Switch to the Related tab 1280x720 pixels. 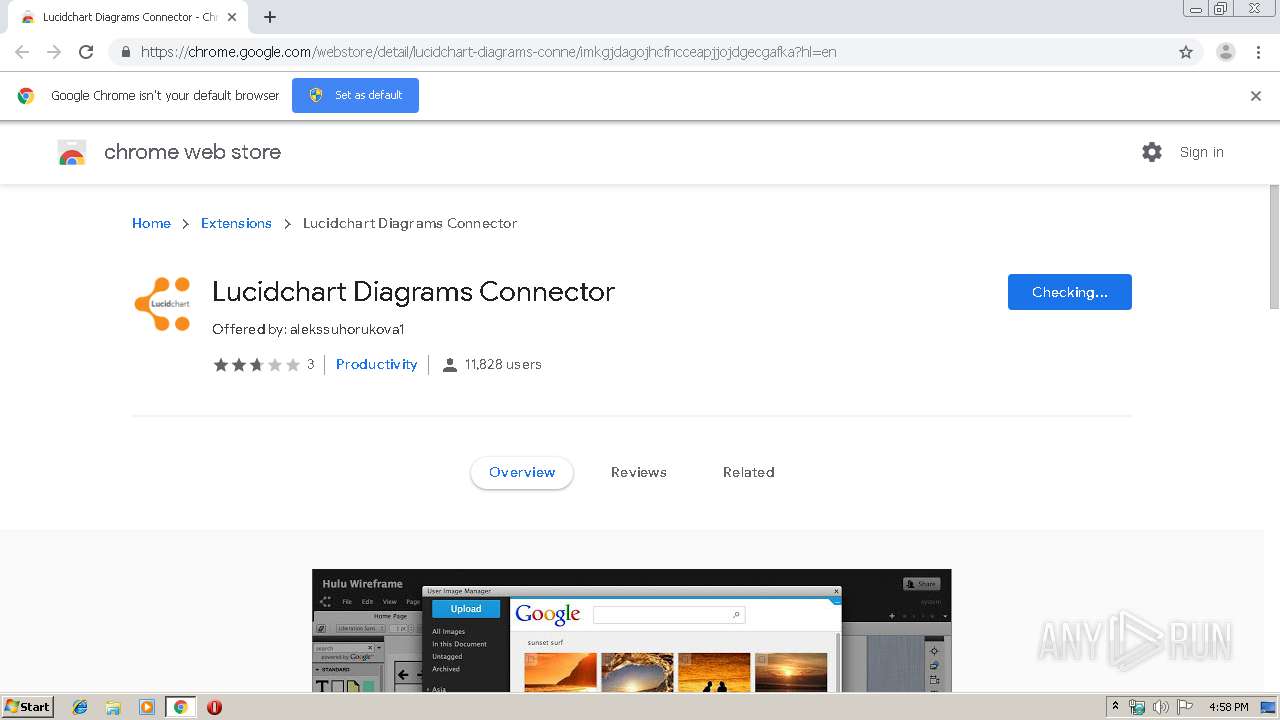coord(748,472)
